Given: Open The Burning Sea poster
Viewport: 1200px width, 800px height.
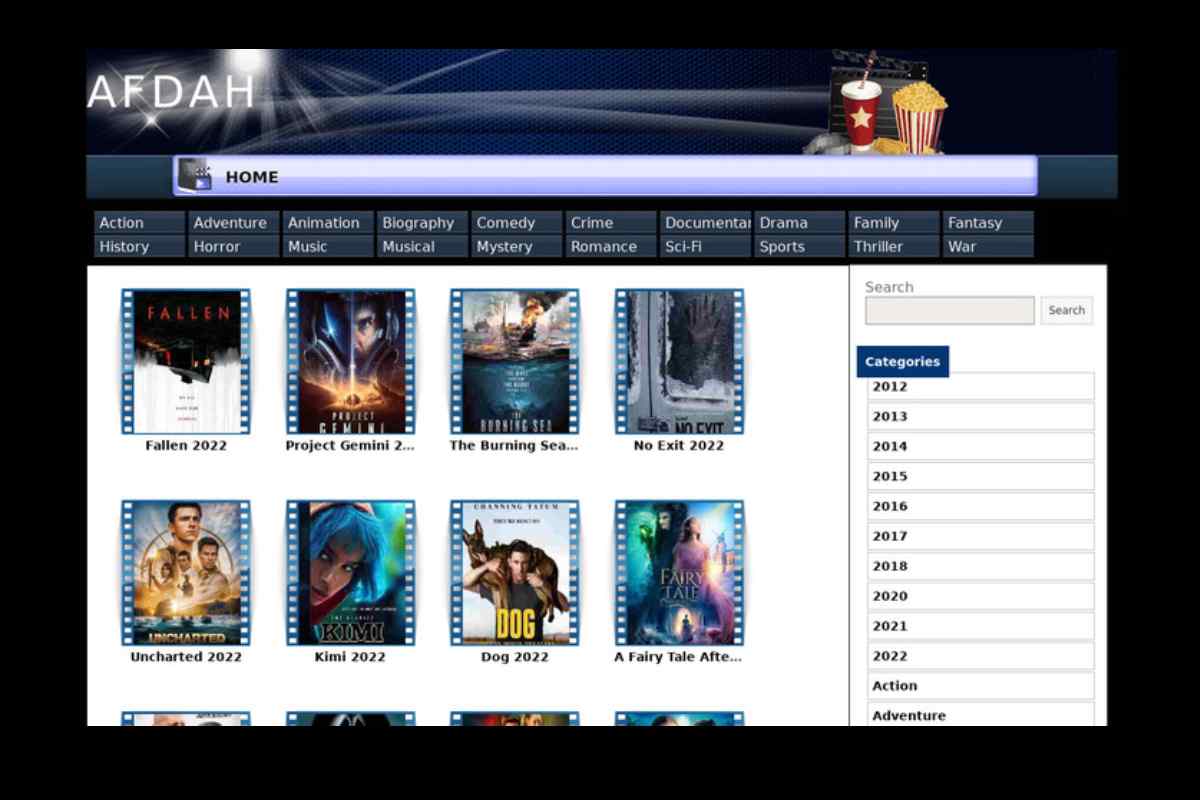Looking at the screenshot, I should (514, 362).
